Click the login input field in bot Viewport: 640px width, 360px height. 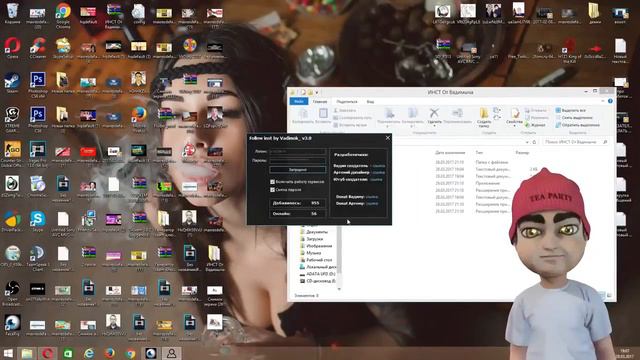point(298,151)
